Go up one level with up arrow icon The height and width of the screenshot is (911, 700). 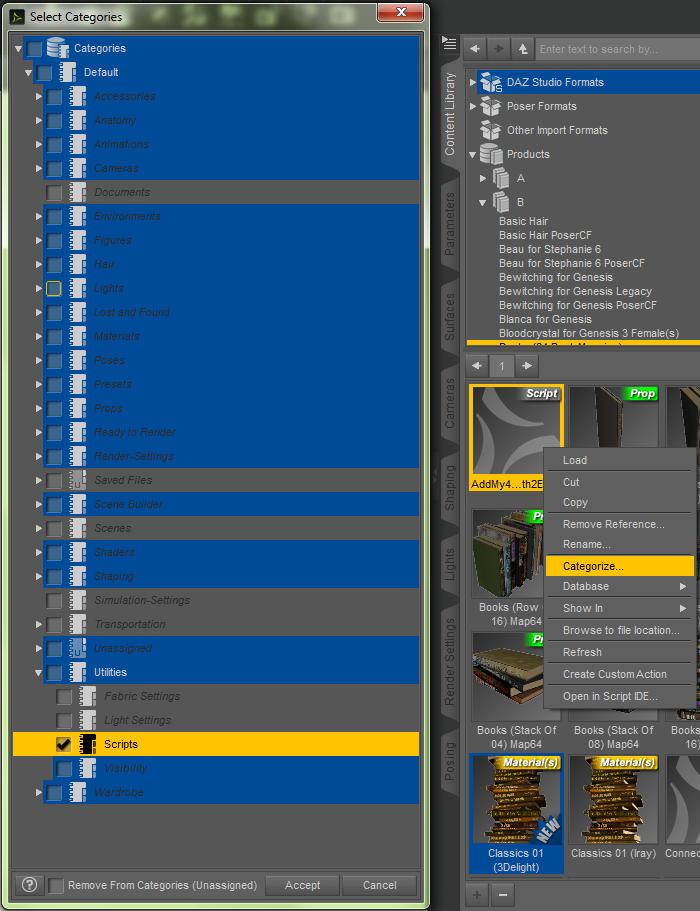pyautogui.click(x=523, y=49)
